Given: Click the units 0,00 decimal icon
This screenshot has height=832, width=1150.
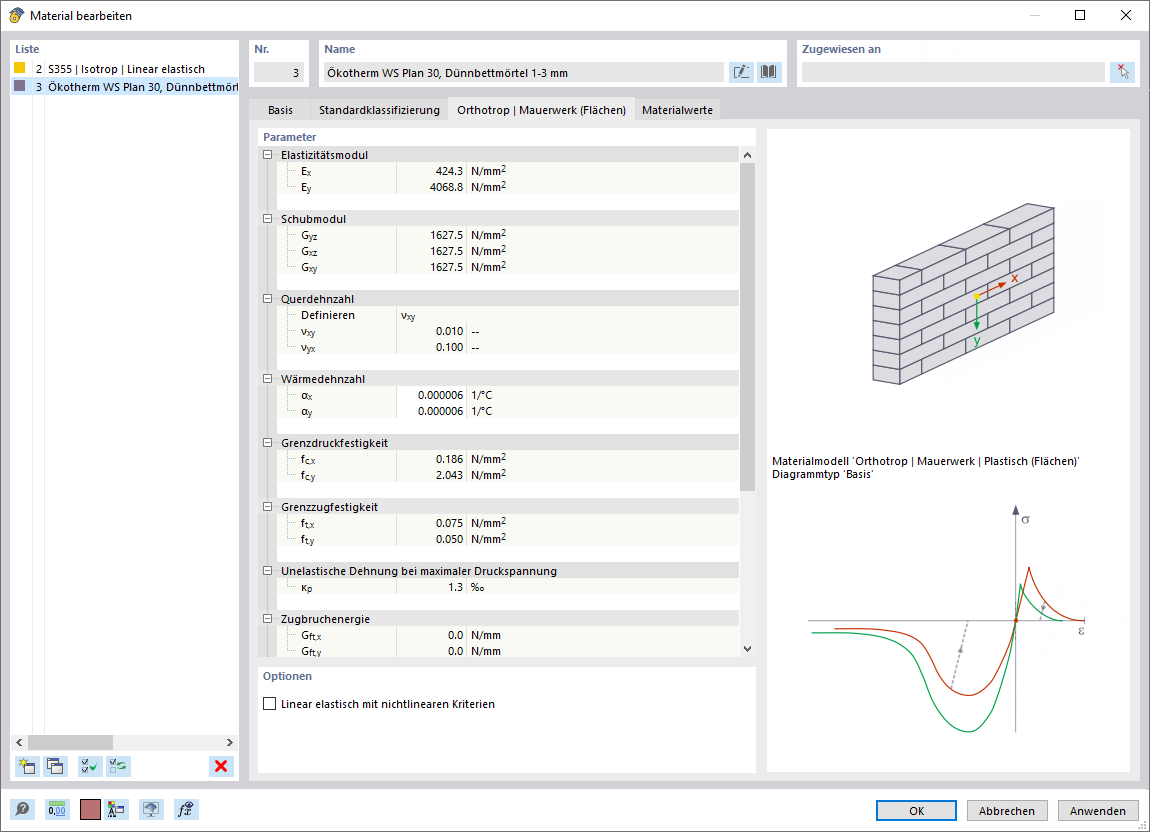Looking at the screenshot, I should click(x=57, y=809).
